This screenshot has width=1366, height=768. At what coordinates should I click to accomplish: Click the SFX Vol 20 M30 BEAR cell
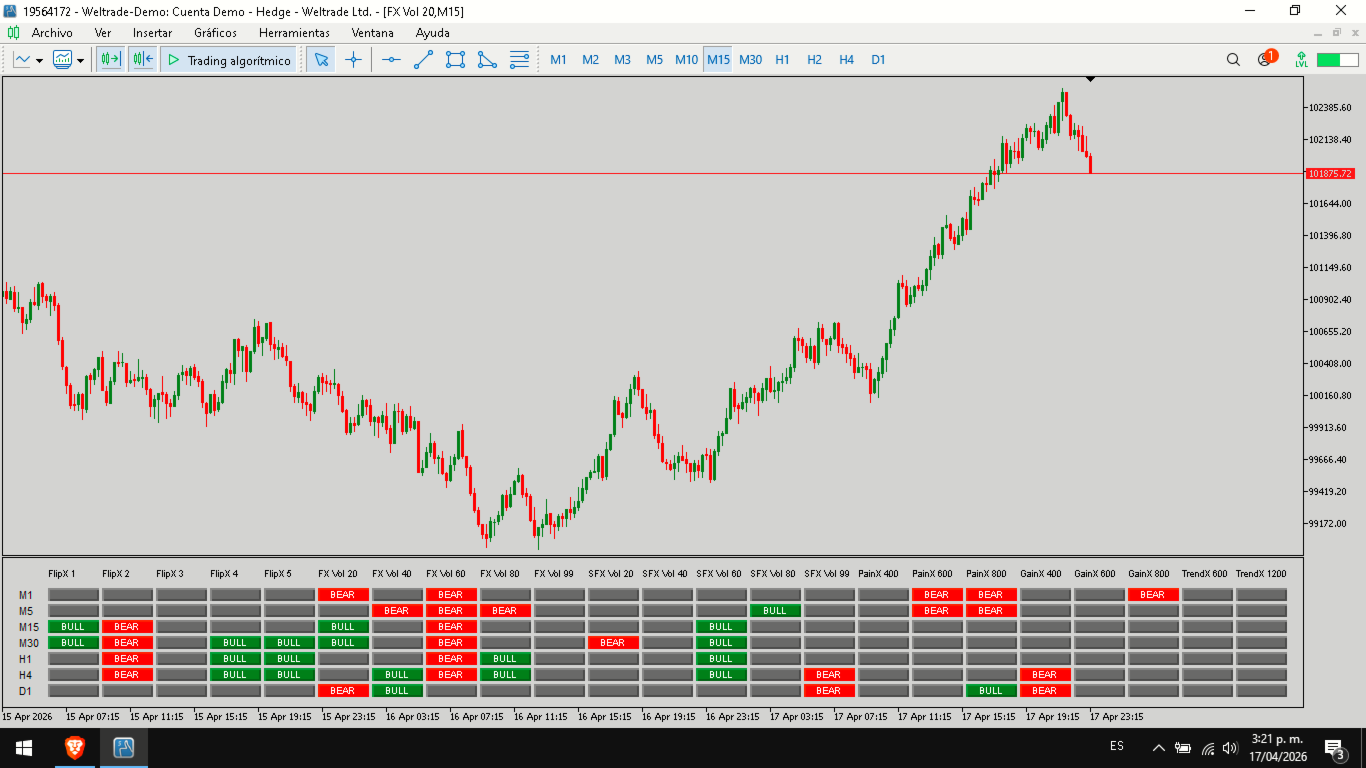613,643
